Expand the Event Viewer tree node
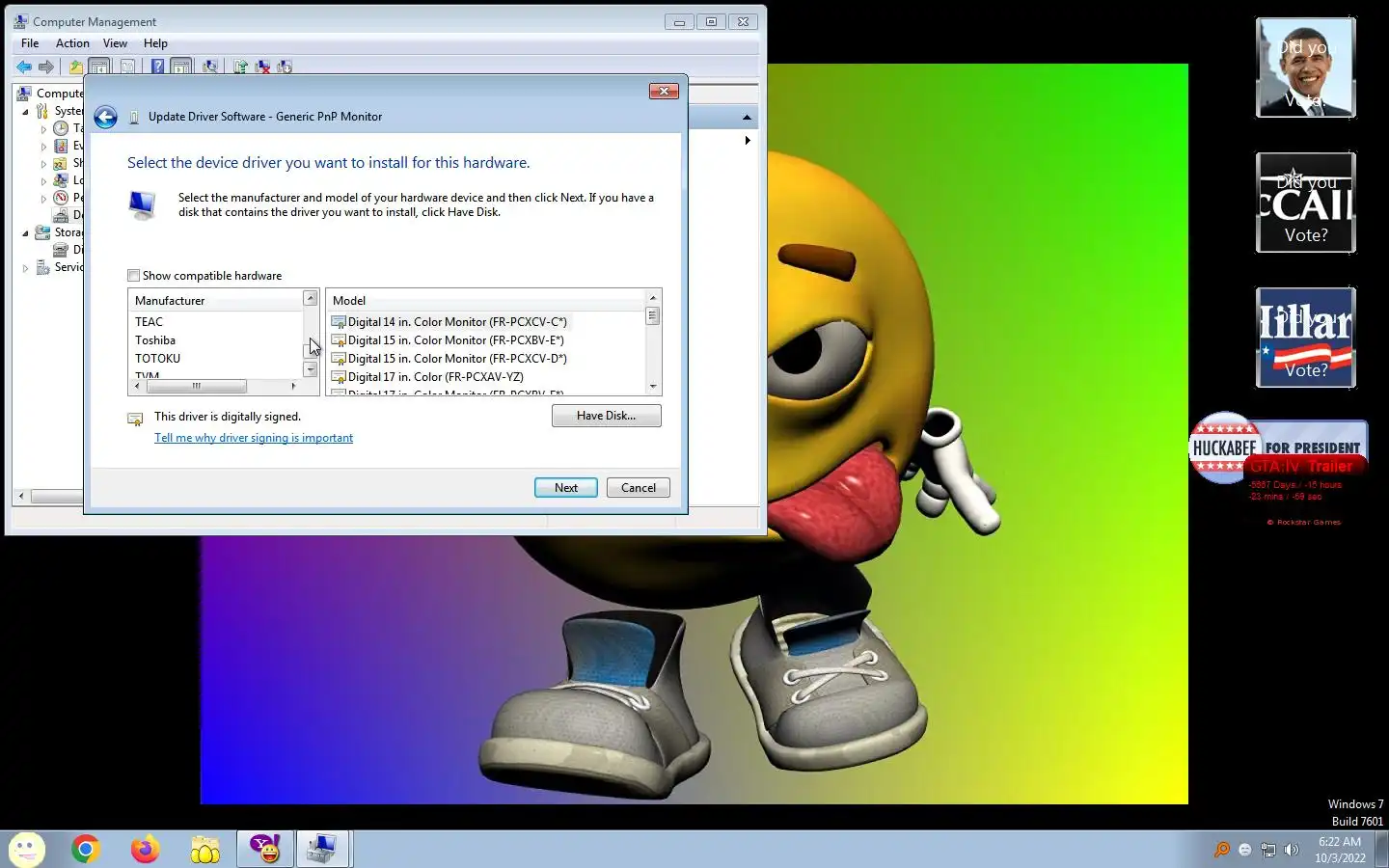1389x868 pixels. 43,146
